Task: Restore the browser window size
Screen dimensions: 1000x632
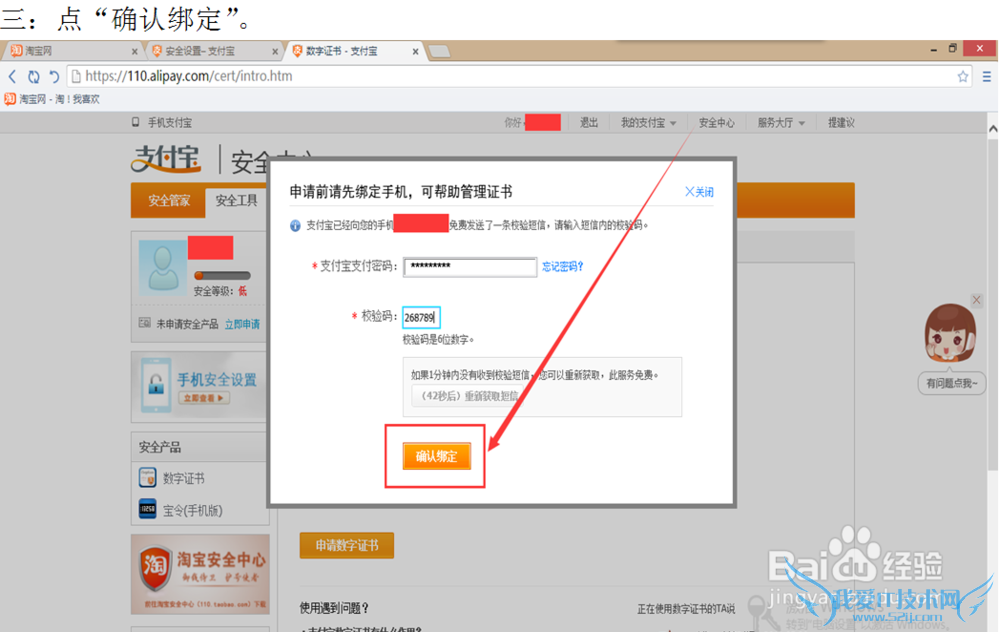Action: 952,48
